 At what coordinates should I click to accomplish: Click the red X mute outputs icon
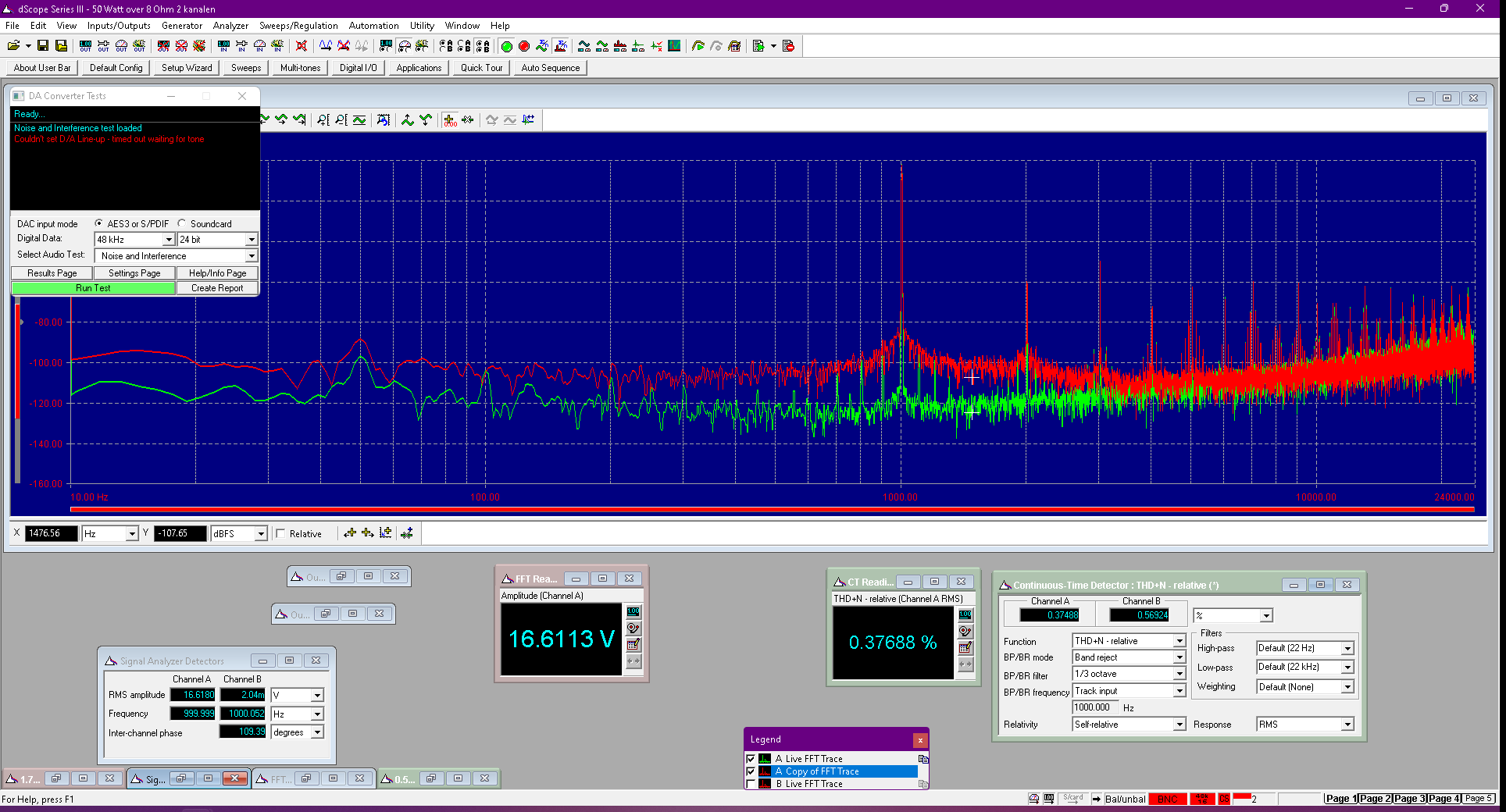coord(302,46)
